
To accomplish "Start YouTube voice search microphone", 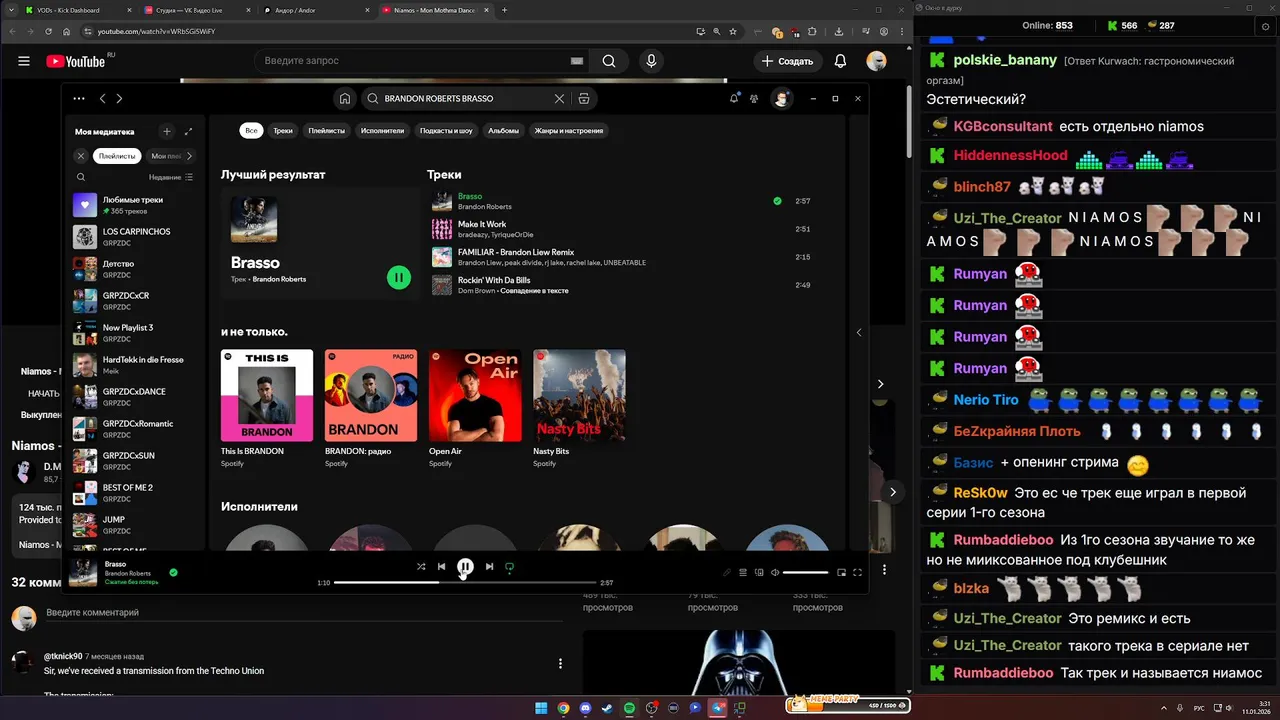I will click(652, 61).
